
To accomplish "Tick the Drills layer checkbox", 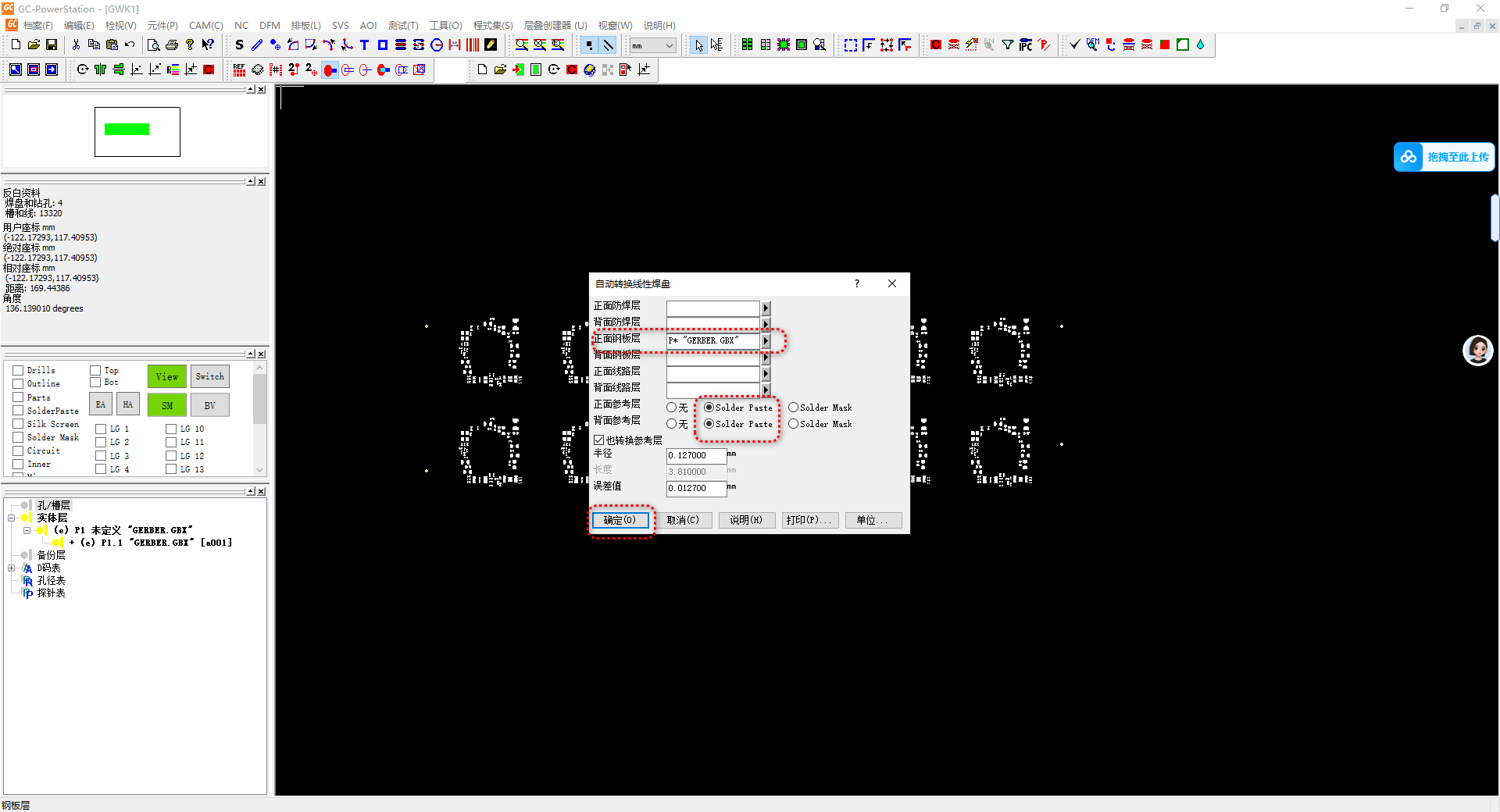I will click(x=17, y=370).
